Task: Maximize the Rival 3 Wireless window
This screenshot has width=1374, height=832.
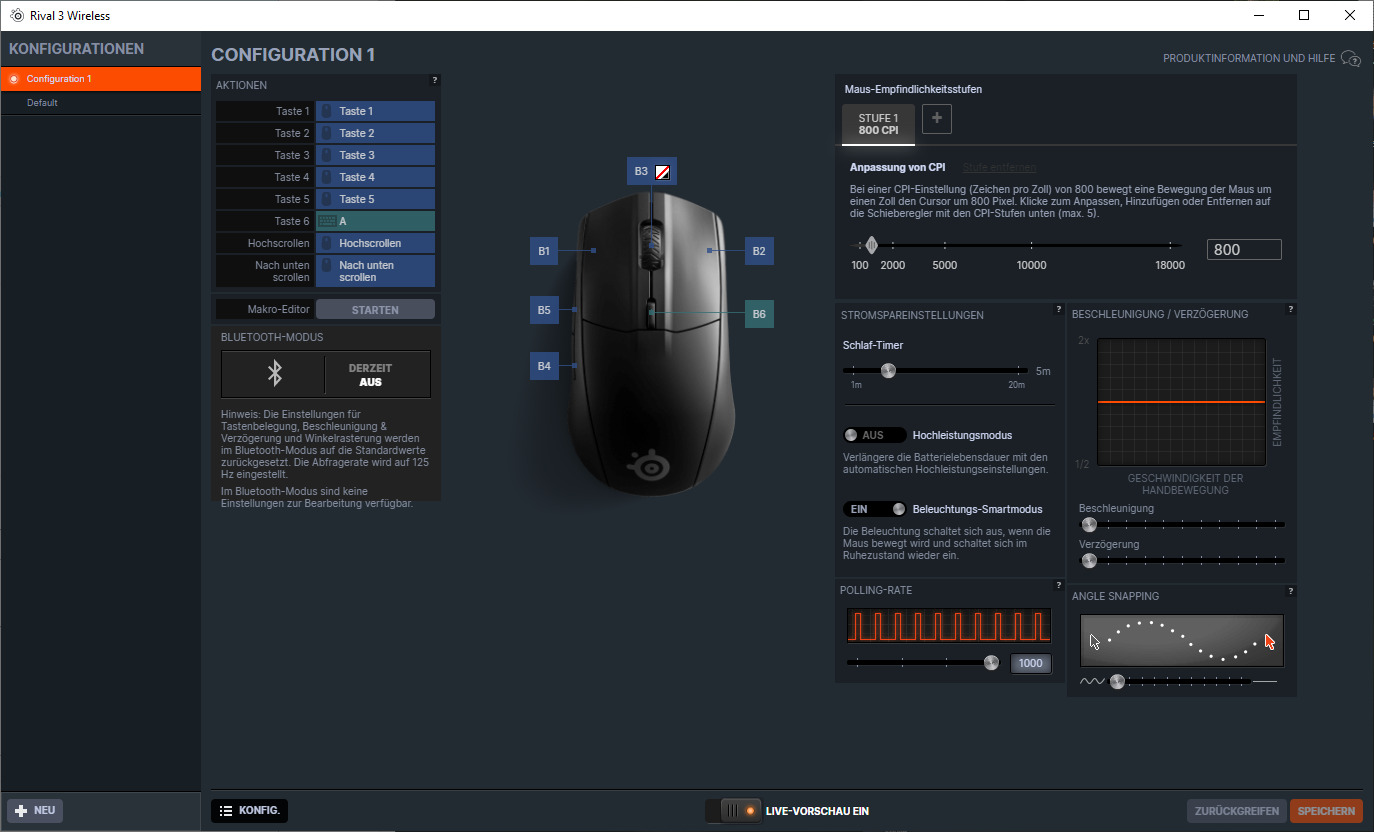Action: pos(1304,15)
